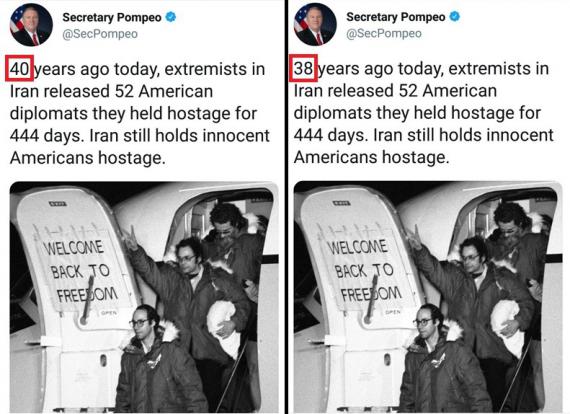Open the hostage photo in right tweet
Viewport: 570px width, 414px height.
428,297
